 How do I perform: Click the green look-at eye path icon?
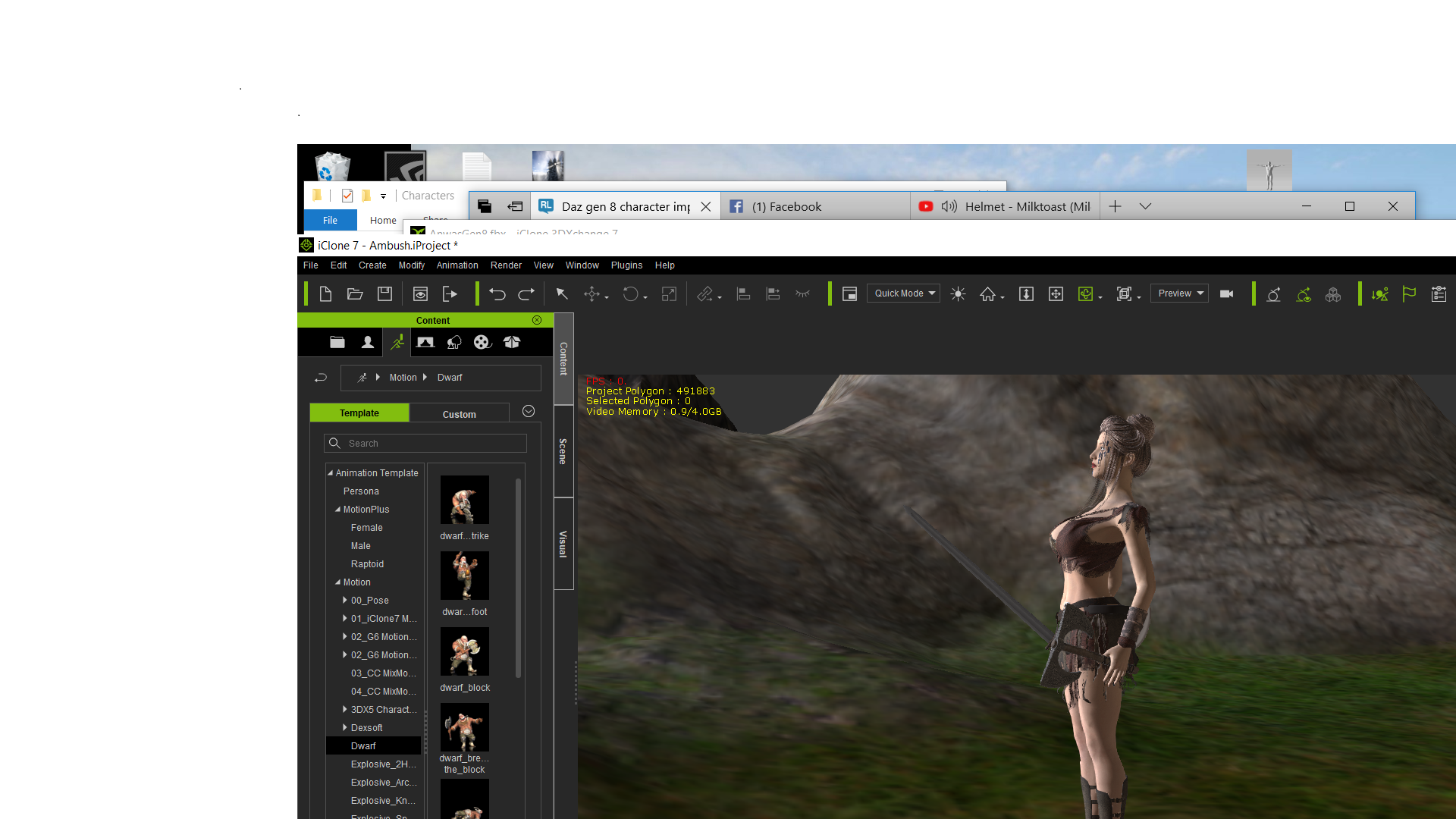[x=1304, y=294]
